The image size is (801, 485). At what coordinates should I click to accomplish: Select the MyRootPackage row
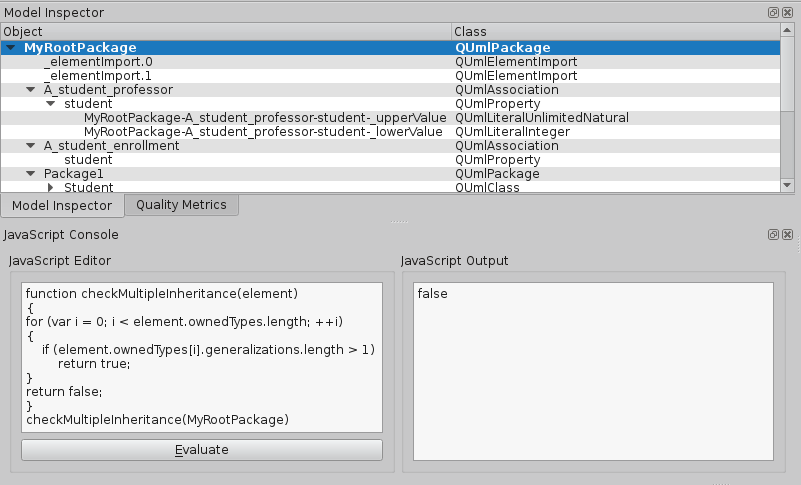(390, 48)
